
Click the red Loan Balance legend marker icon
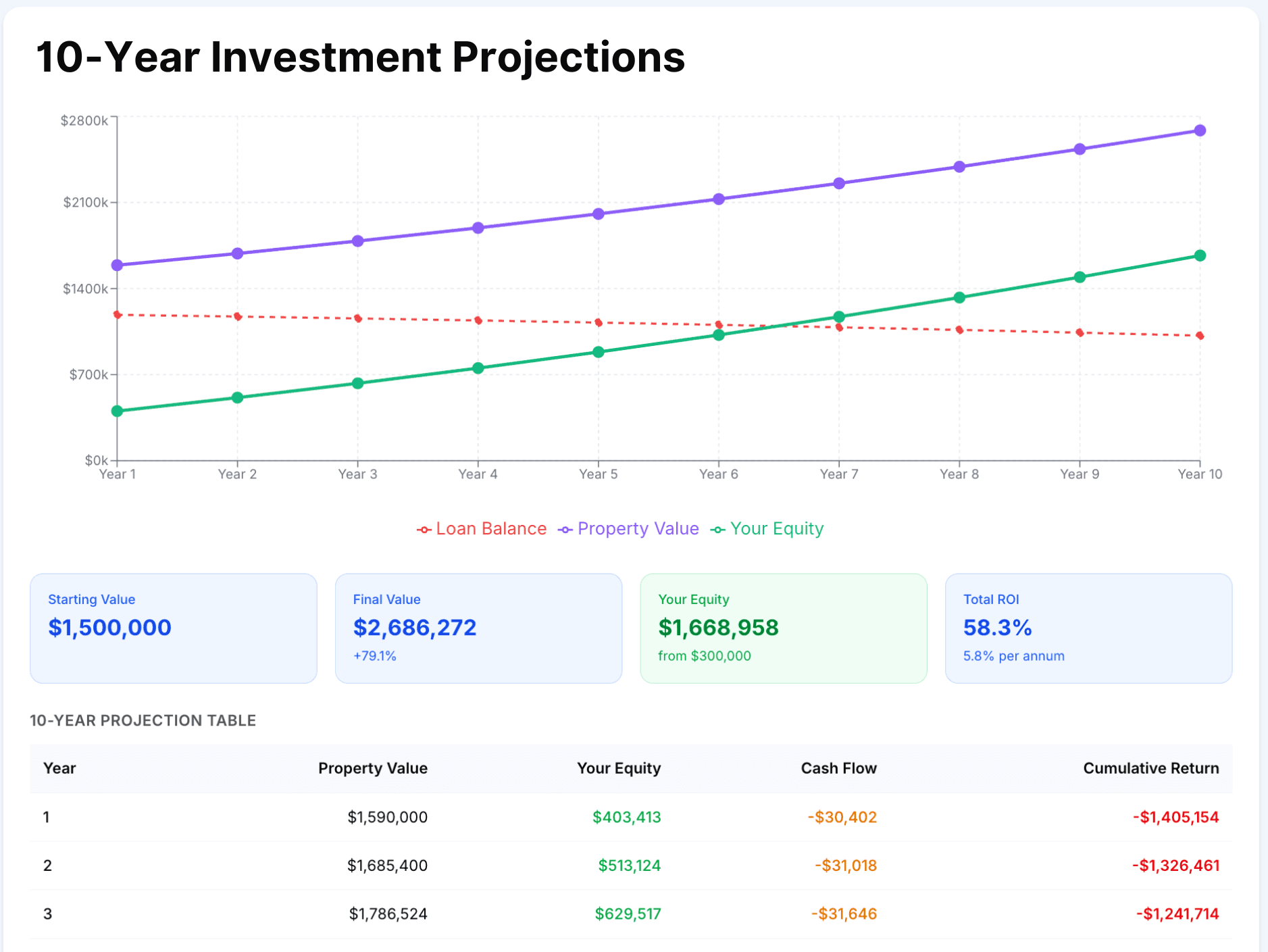[424, 530]
